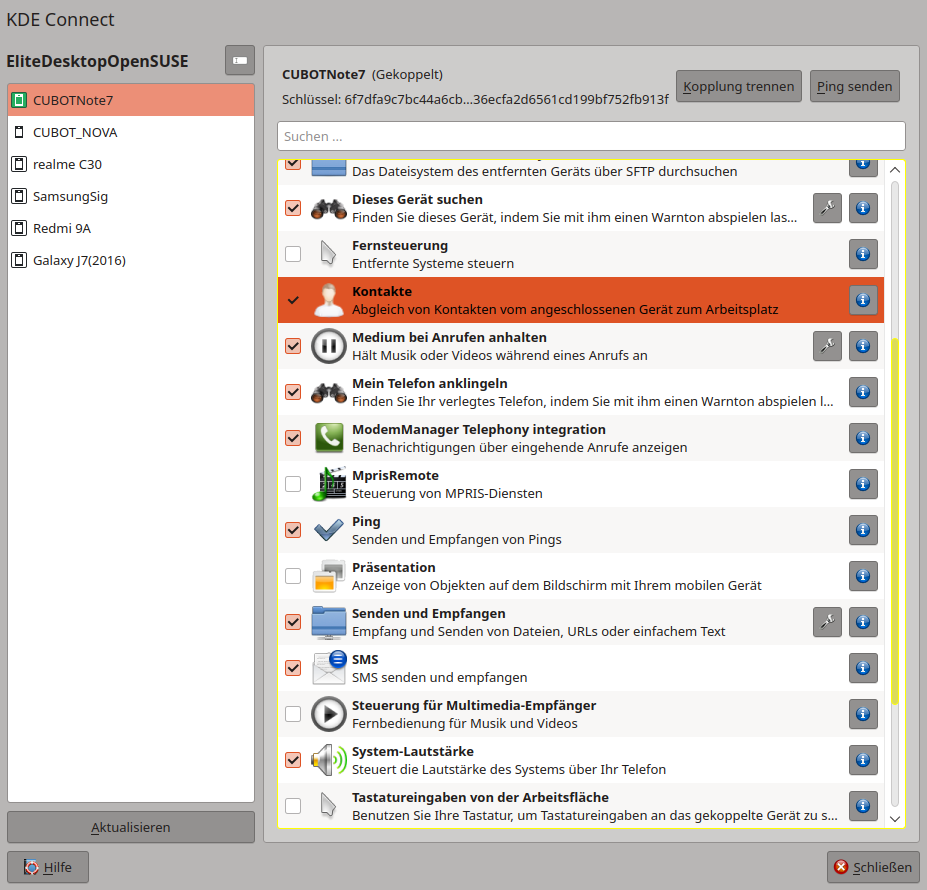This screenshot has width=927, height=890.
Task: Disable SMS plugin checkbox
Action: [293, 668]
